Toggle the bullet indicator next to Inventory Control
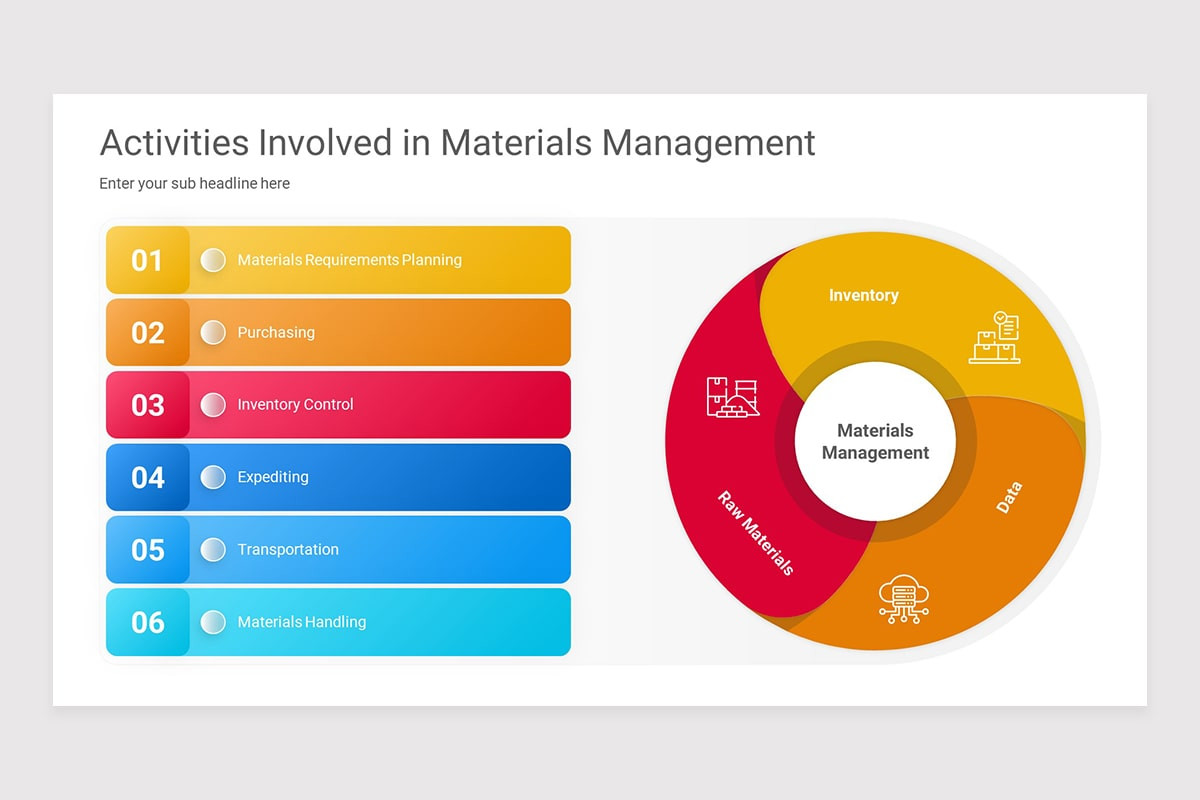 pyautogui.click(x=213, y=404)
